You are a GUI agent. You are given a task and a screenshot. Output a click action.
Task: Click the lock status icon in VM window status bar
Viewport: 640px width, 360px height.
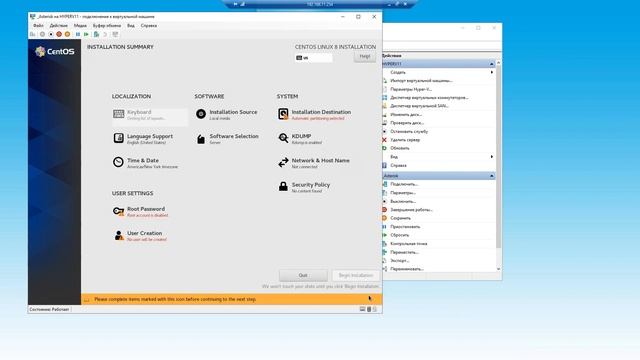point(374,309)
